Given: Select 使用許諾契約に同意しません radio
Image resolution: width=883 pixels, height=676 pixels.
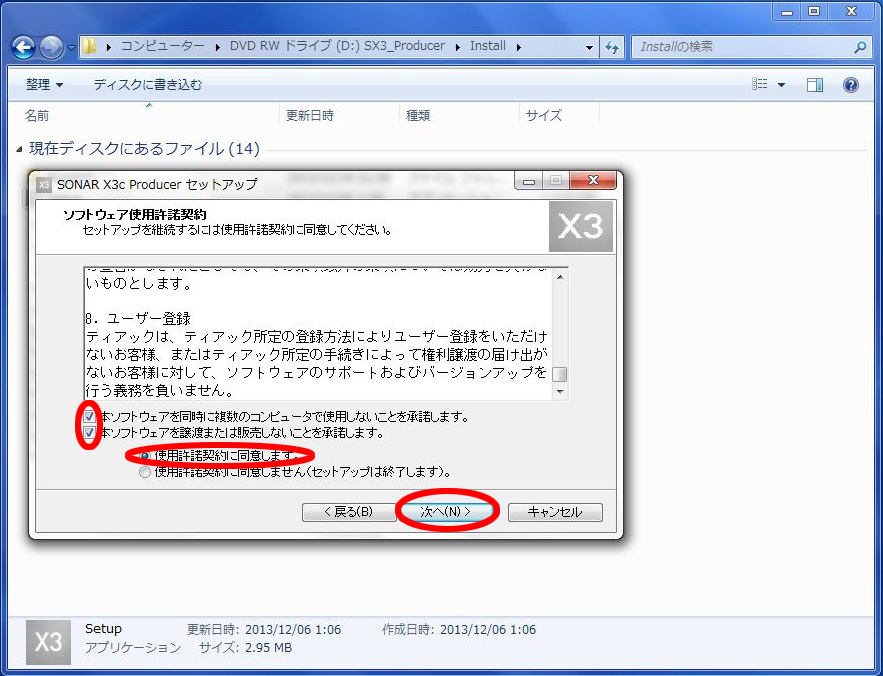Looking at the screenshot, I should (x=145, y=472).
